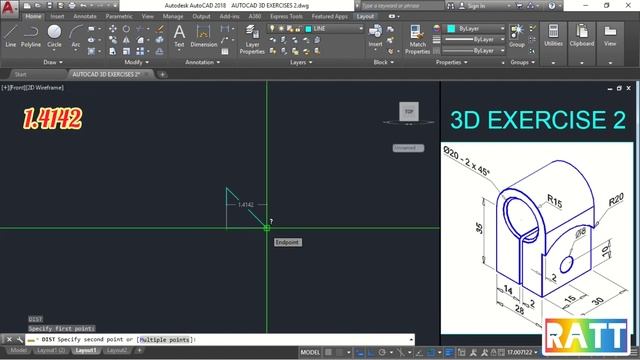
Task: Expand the Draw panel
Action: click(x=53, y=62)
